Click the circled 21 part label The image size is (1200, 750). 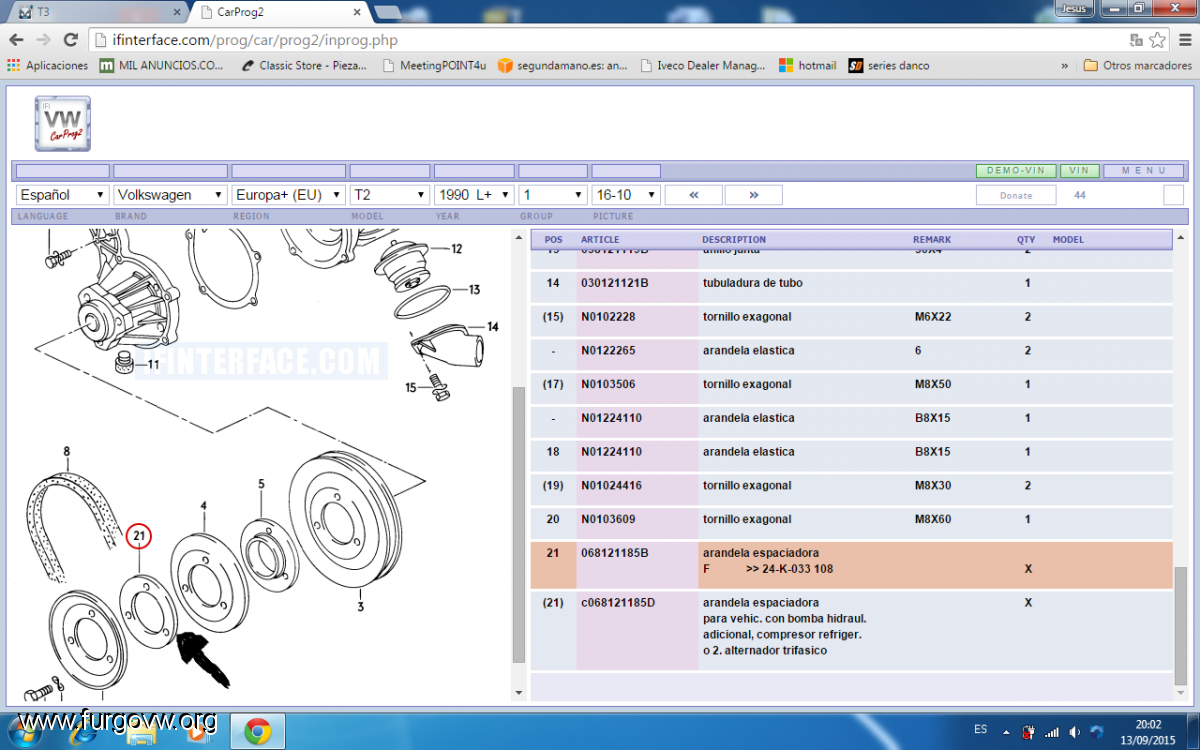[x=139, y=537]
